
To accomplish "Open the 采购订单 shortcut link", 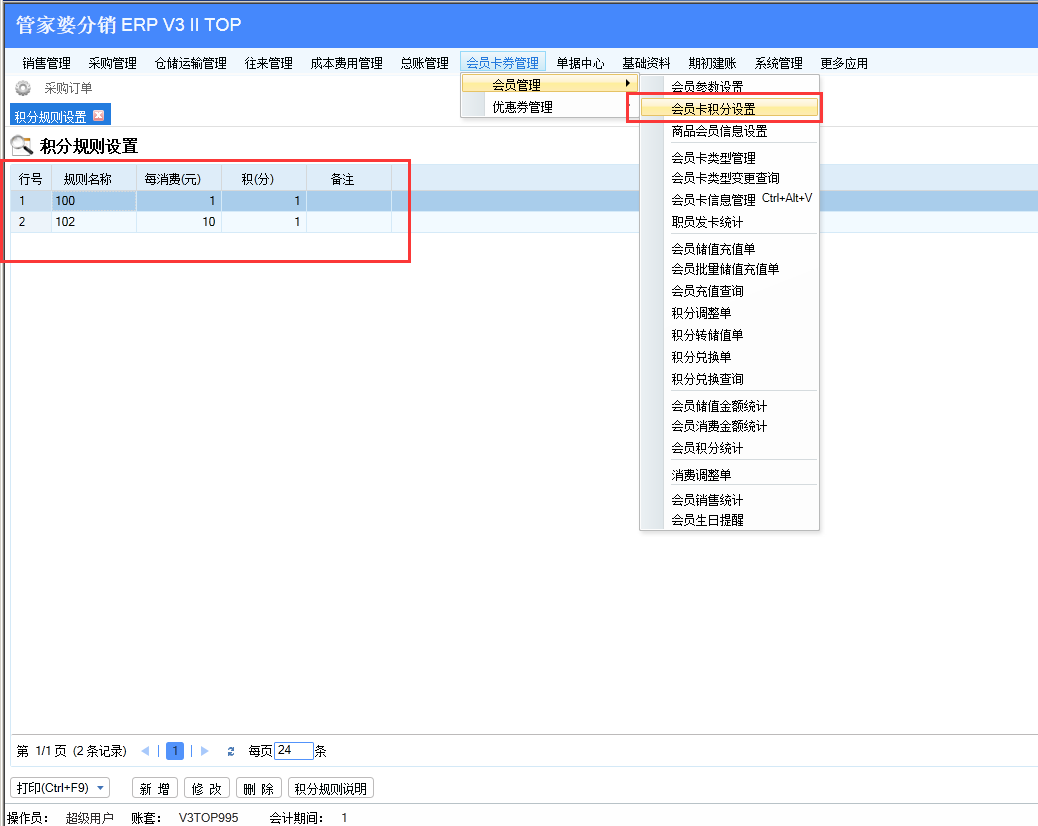I will point(68,88).
